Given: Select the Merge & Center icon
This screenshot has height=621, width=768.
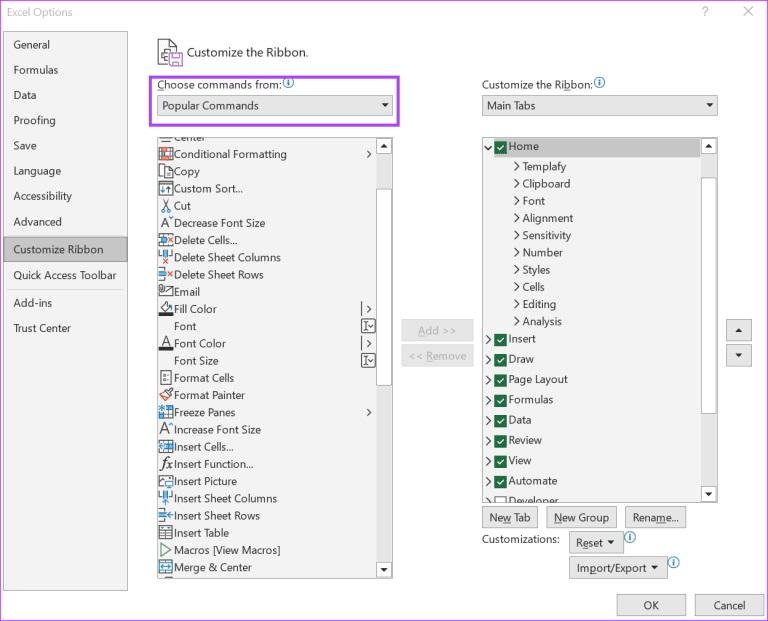Looking at the screenshot, I should [166, 567].
